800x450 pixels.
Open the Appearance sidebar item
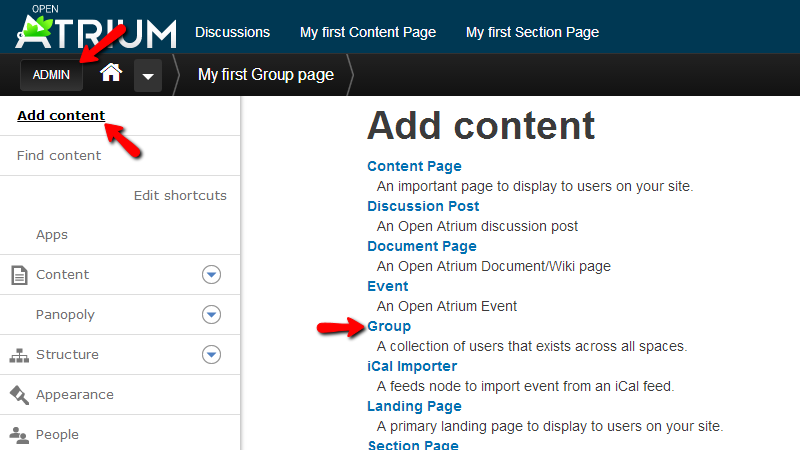tap(74, 395)
